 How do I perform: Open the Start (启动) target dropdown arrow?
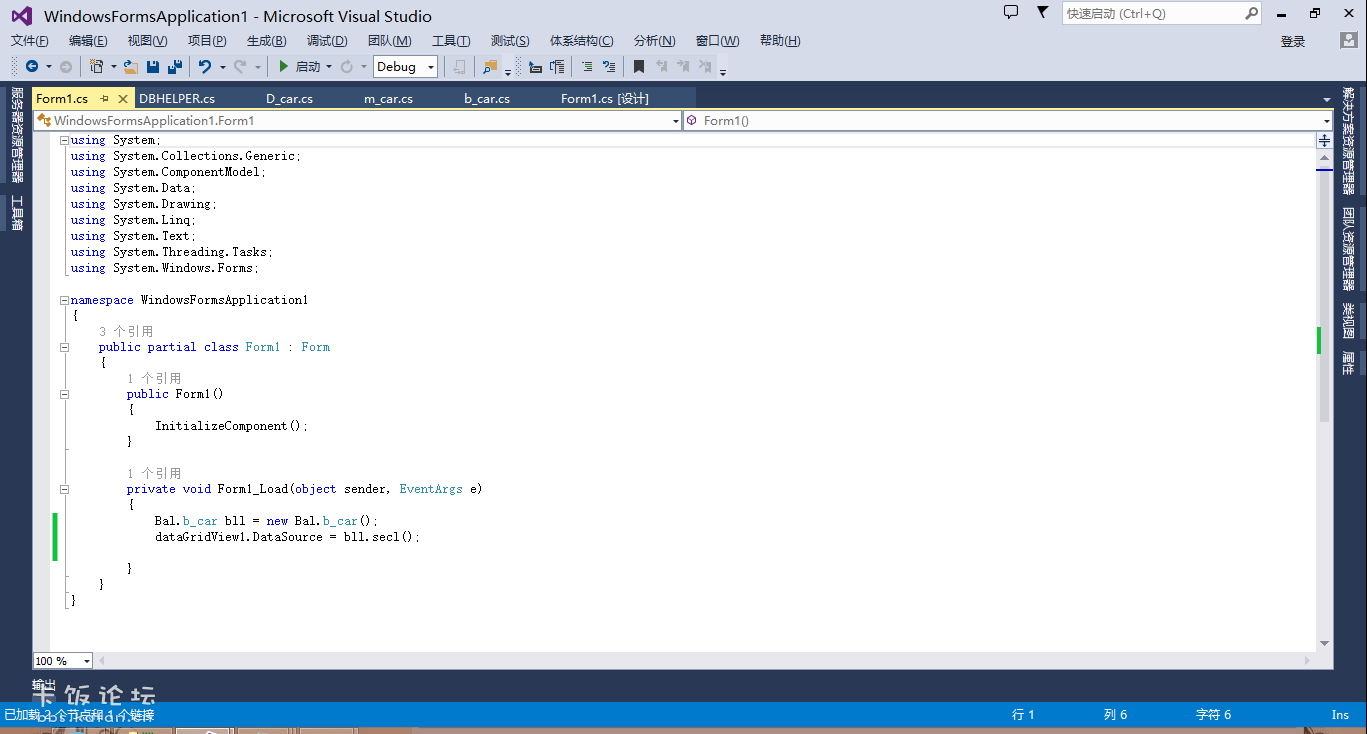[329, 67]
